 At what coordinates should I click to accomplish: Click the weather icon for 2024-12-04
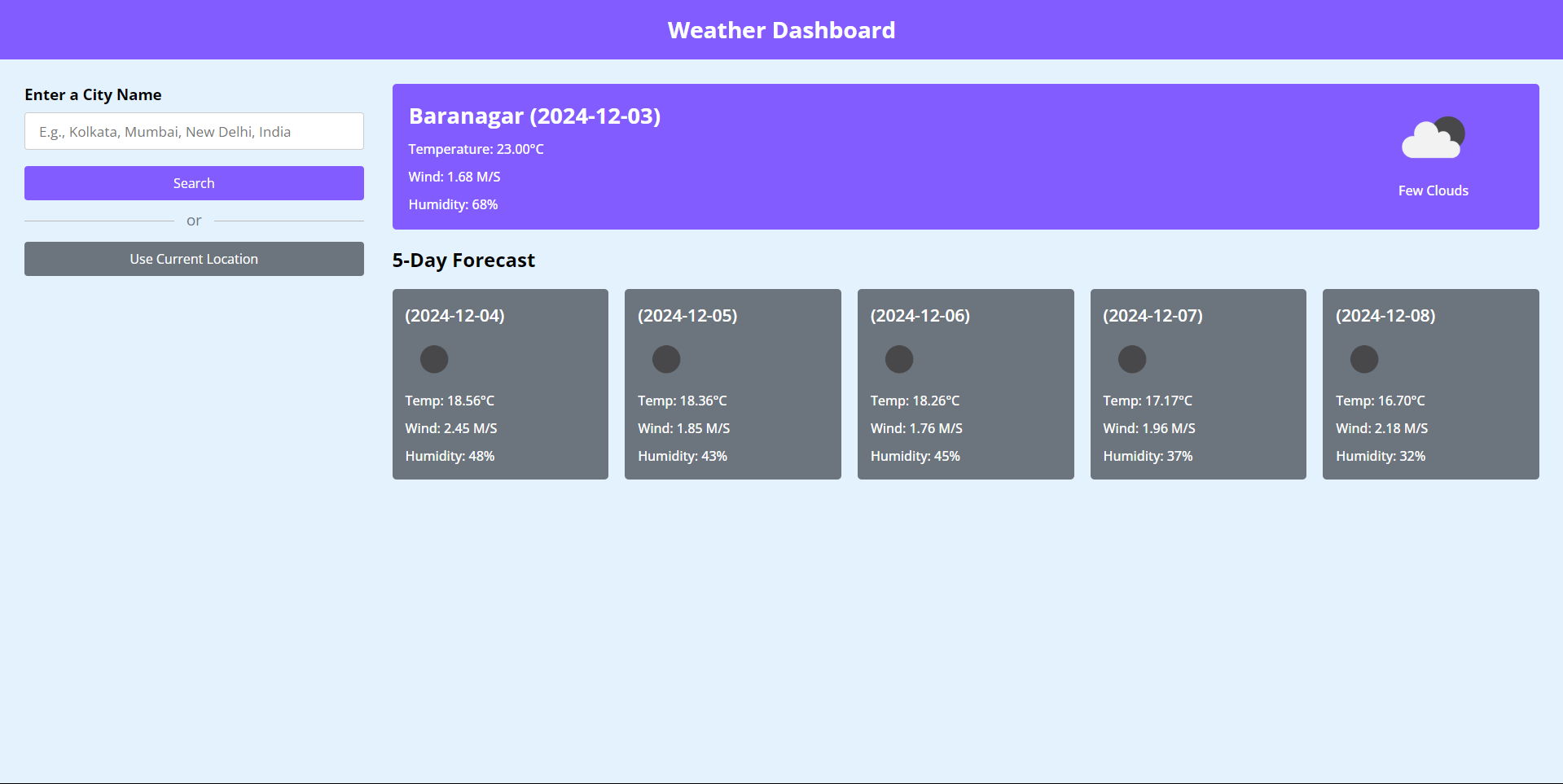[x=434, y=359]
